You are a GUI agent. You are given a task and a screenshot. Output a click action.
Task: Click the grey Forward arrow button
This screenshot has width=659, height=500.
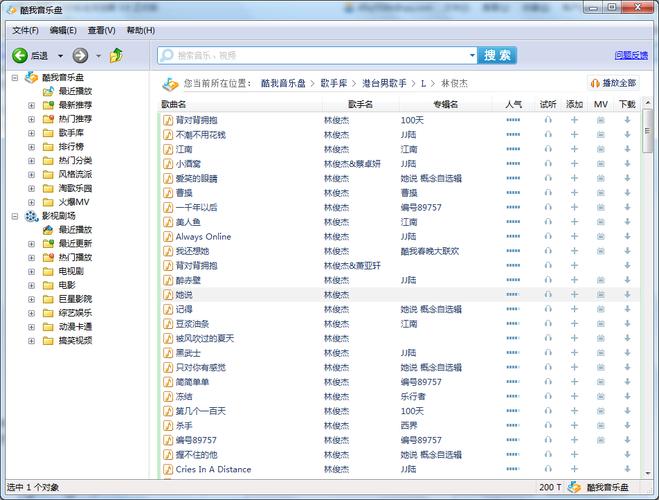tap(80, 55)
